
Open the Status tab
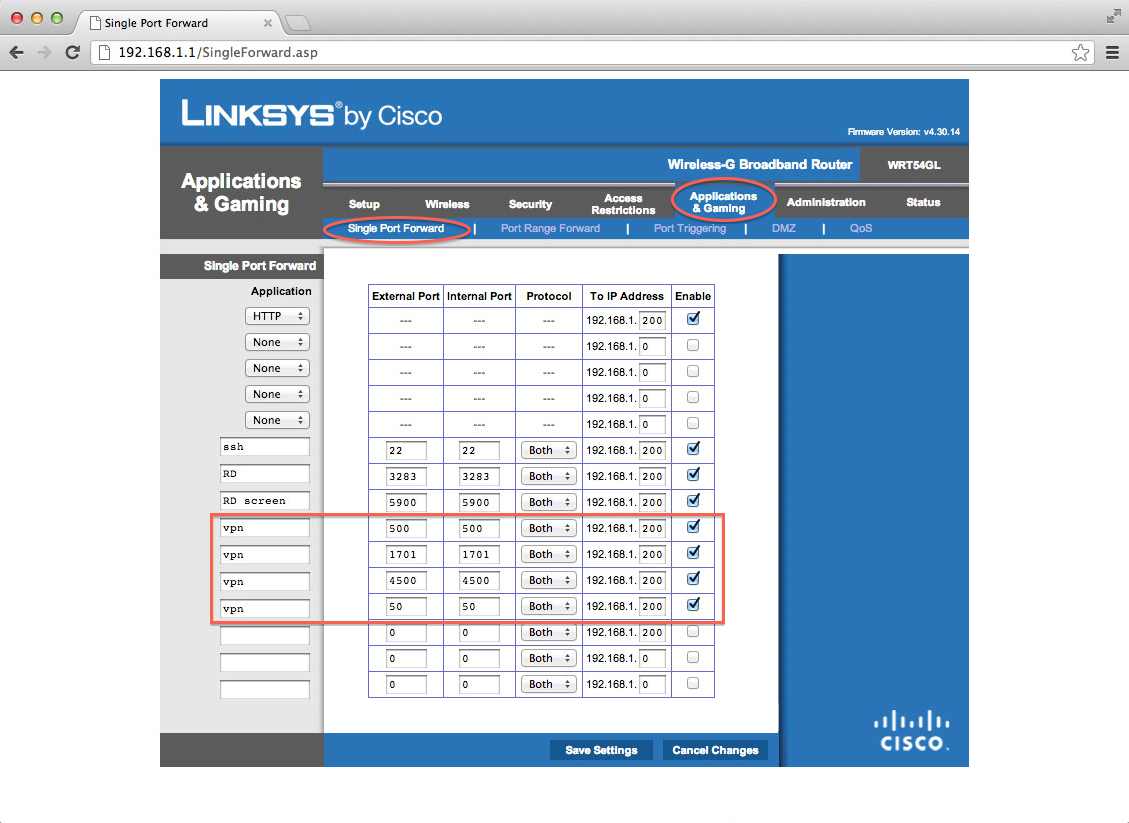923,202
